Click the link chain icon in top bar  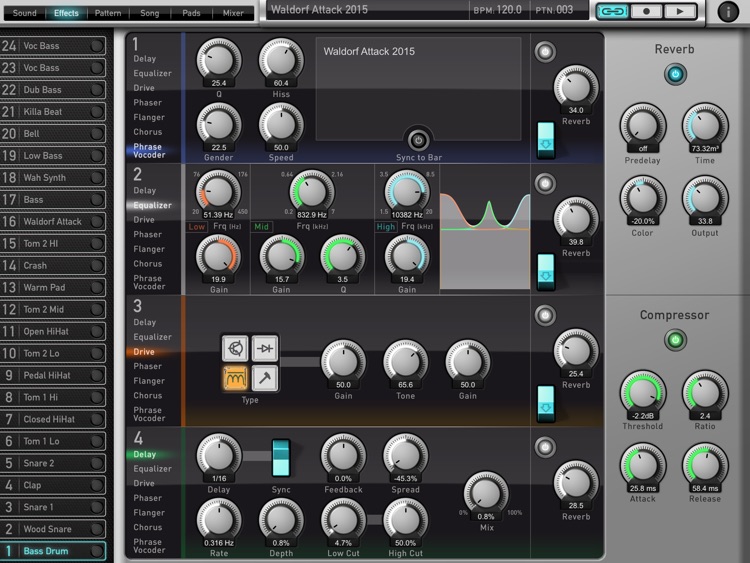point(612,11)
